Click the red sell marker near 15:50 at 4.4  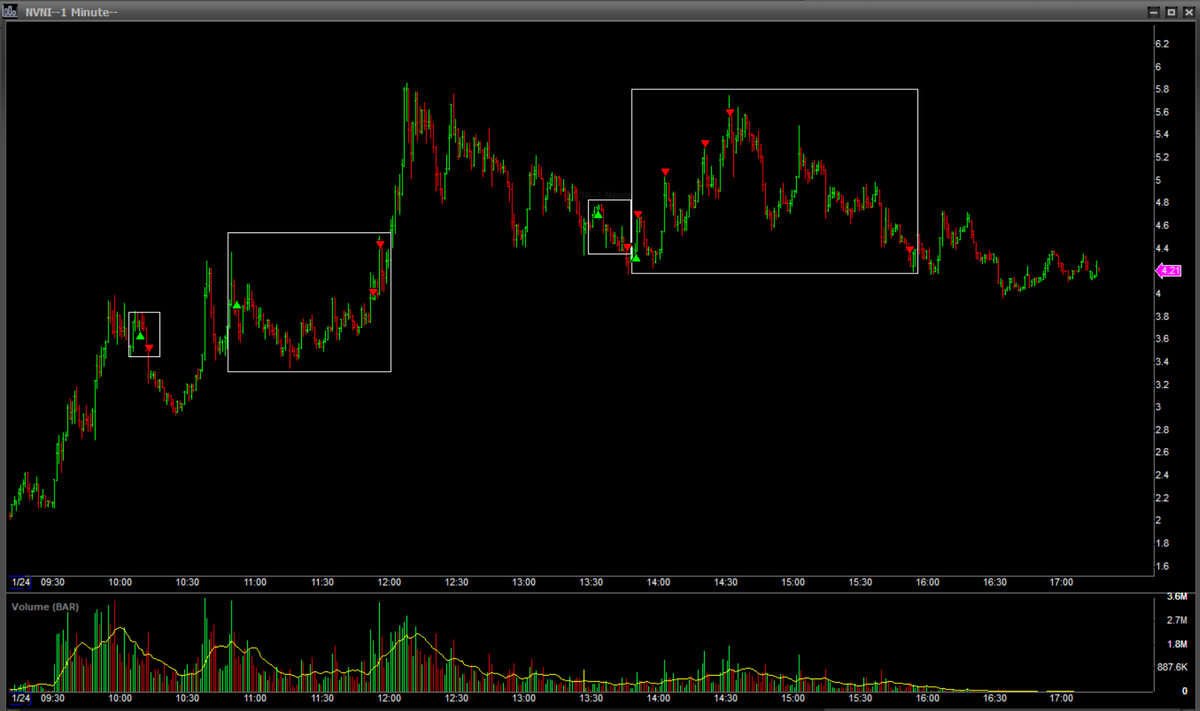909,250
